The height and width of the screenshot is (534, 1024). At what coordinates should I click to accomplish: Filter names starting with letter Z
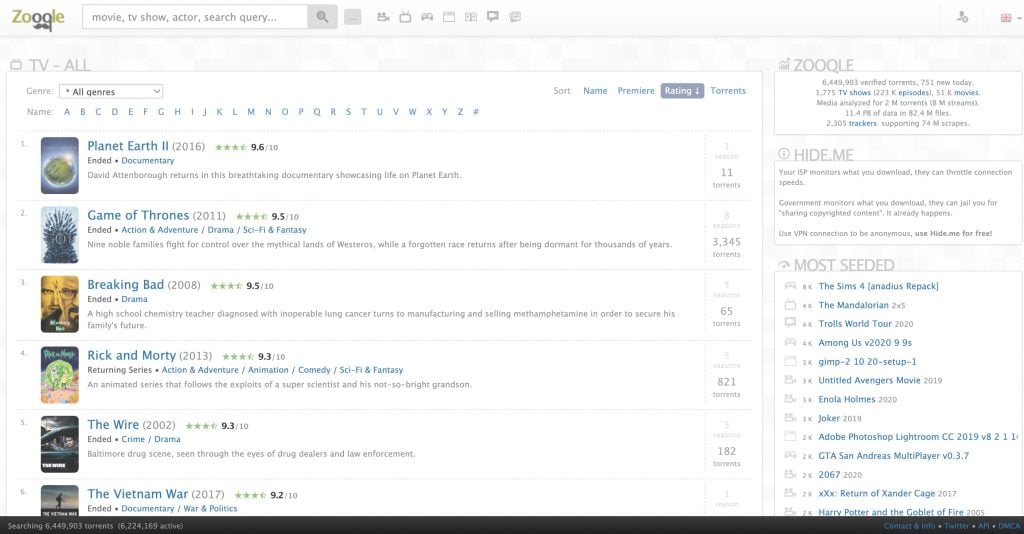click(x=460, y=112)
